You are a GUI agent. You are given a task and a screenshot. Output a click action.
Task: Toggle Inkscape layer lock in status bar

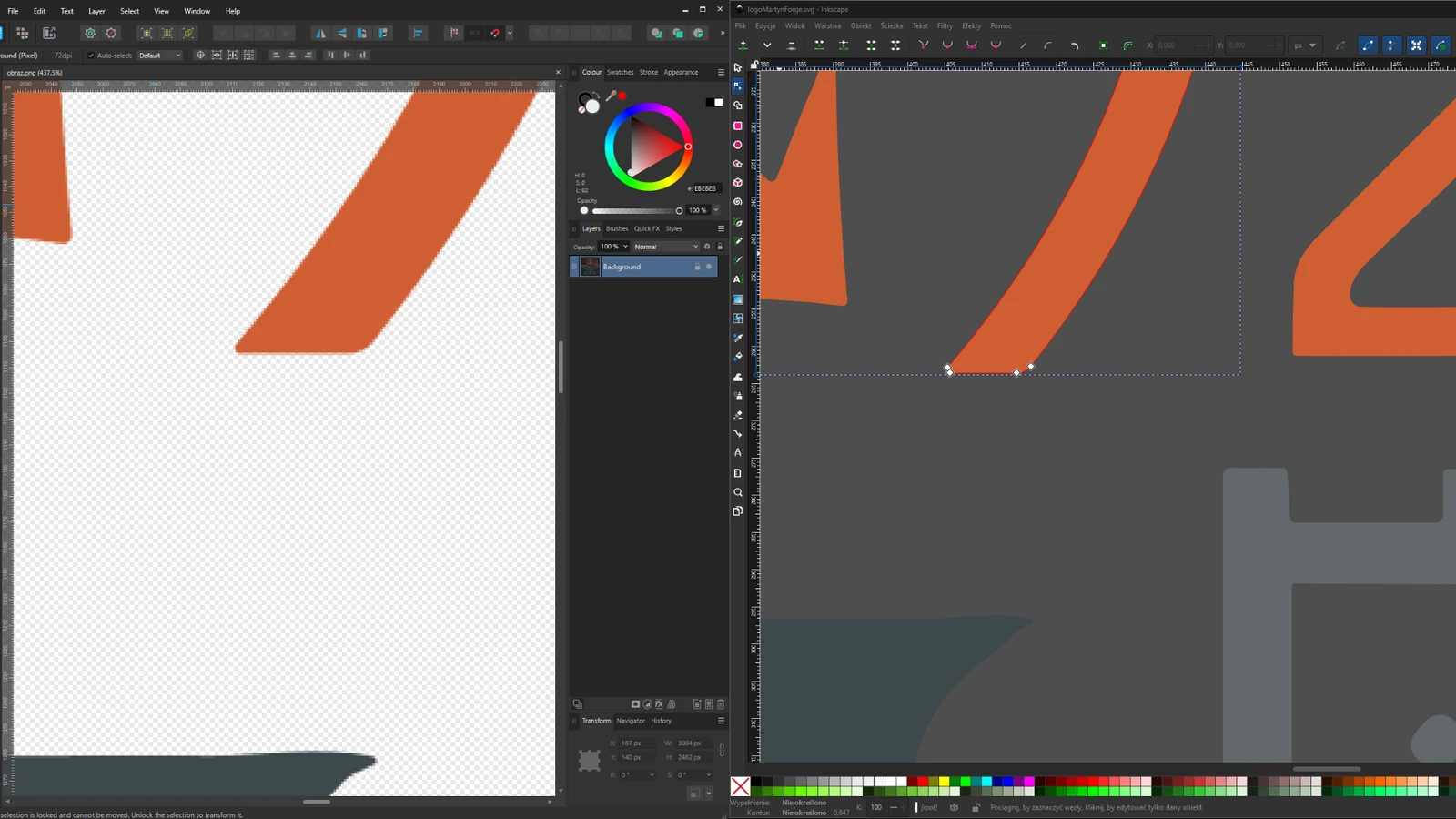click(x=976, y=807)
